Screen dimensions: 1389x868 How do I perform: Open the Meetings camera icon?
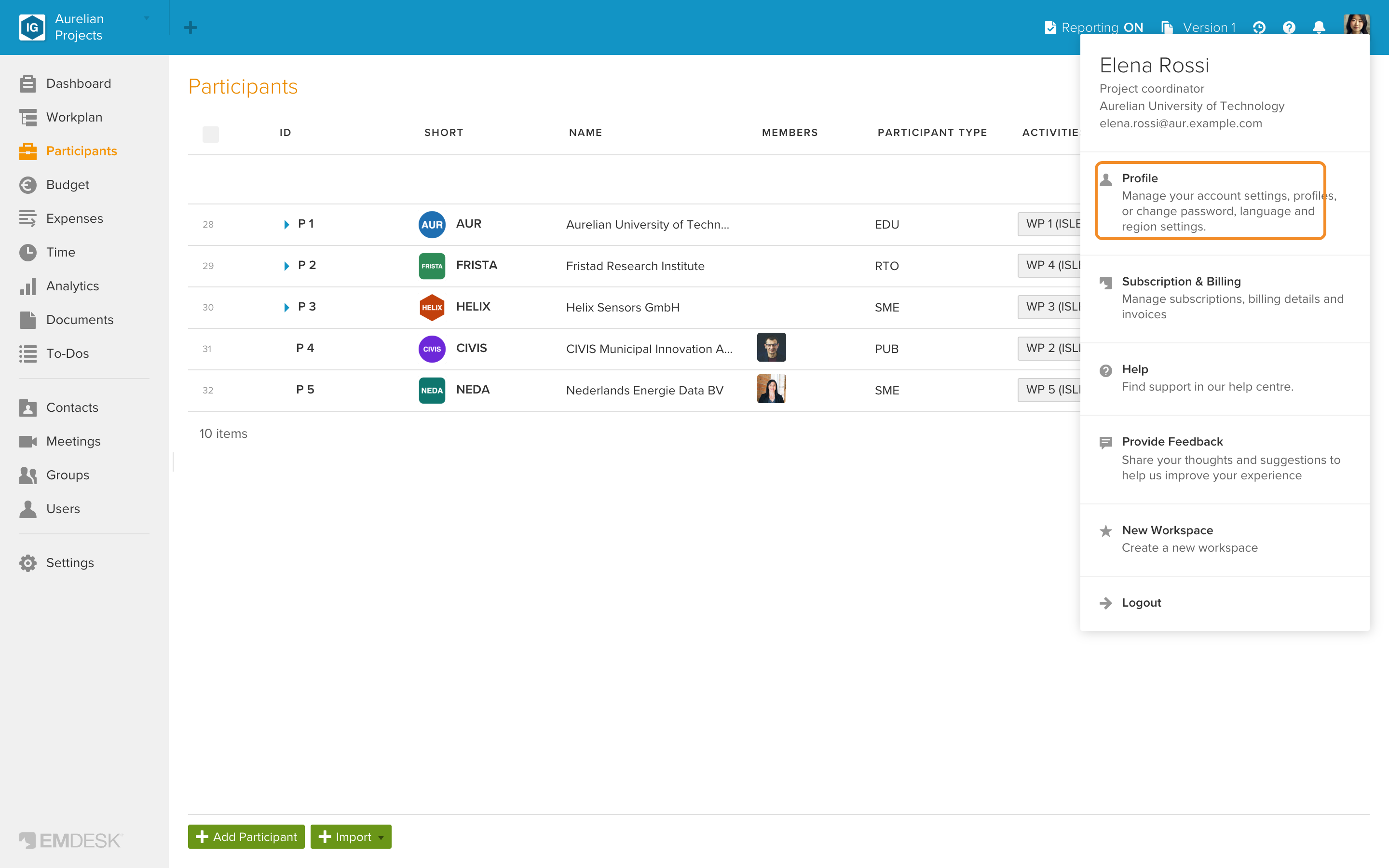[27, 441]
